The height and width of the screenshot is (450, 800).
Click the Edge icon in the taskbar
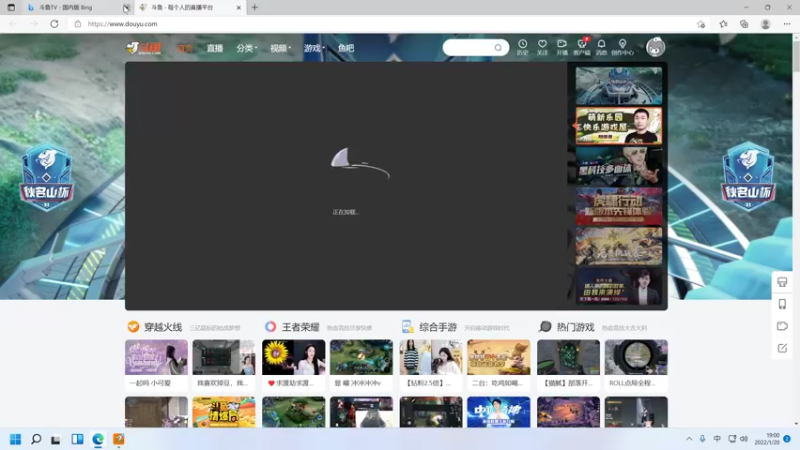pyautogui.click(x=98, y=439)
